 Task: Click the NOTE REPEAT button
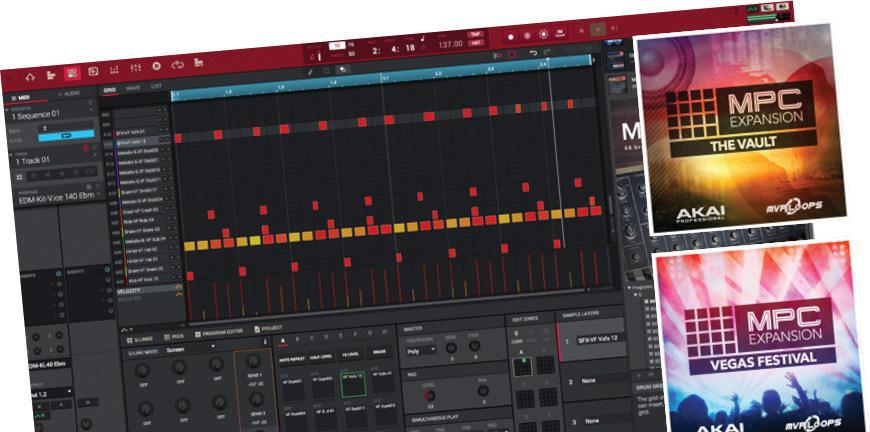click(291, 359)
